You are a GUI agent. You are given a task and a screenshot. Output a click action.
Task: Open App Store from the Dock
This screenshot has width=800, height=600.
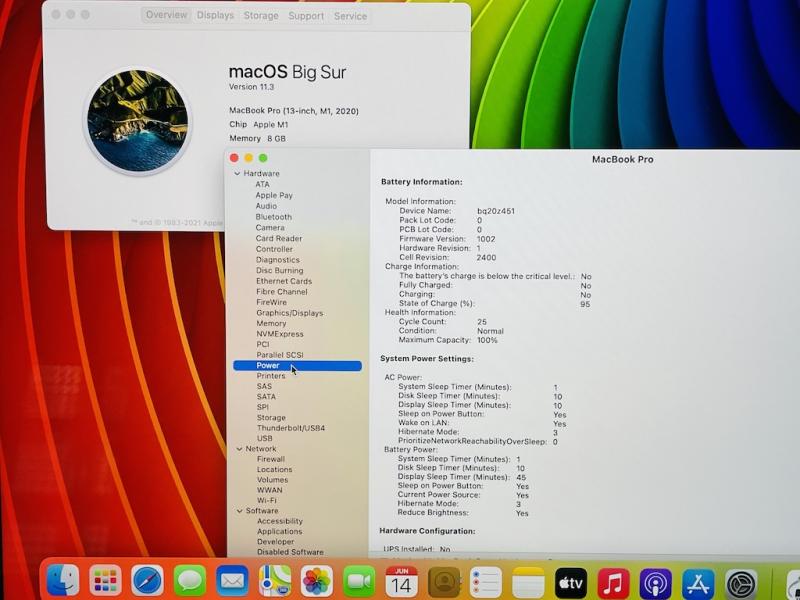click(x=698, y=583)
